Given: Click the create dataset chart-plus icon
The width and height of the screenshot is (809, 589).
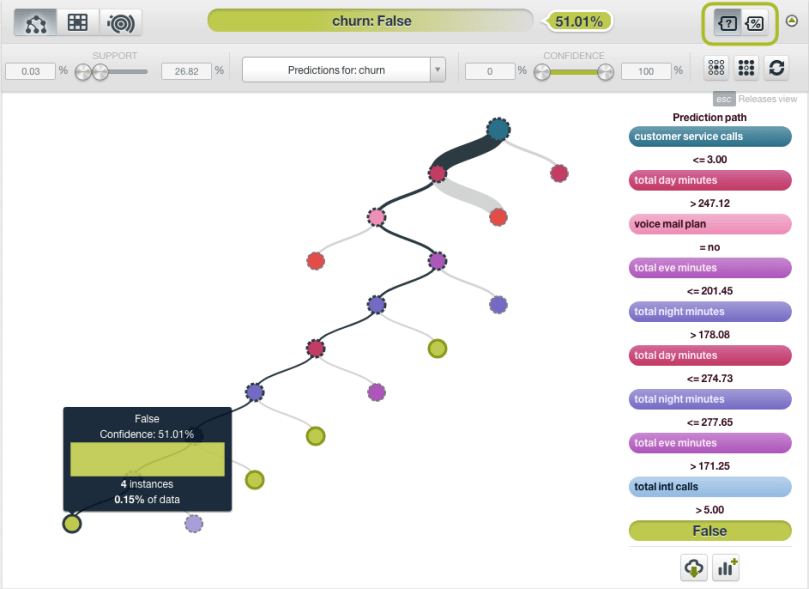Looking at the screenshot, I should point(726,568).
